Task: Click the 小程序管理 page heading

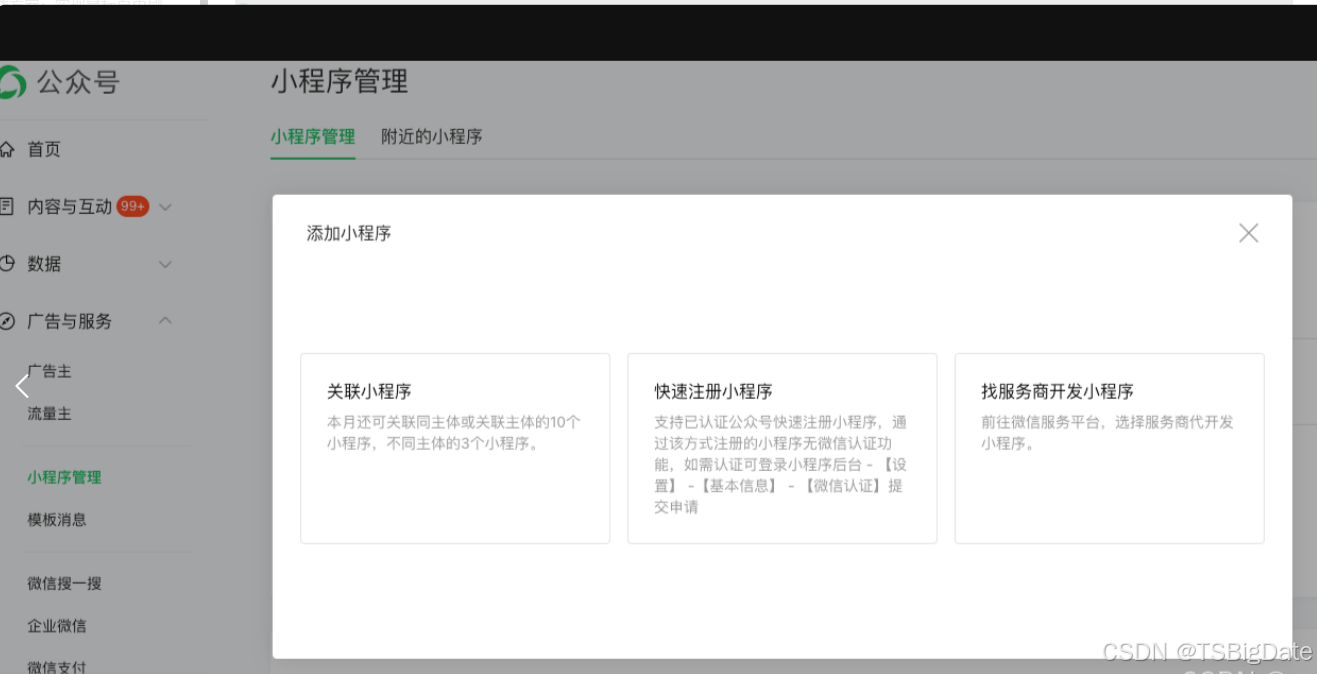Action: [339, 81]
